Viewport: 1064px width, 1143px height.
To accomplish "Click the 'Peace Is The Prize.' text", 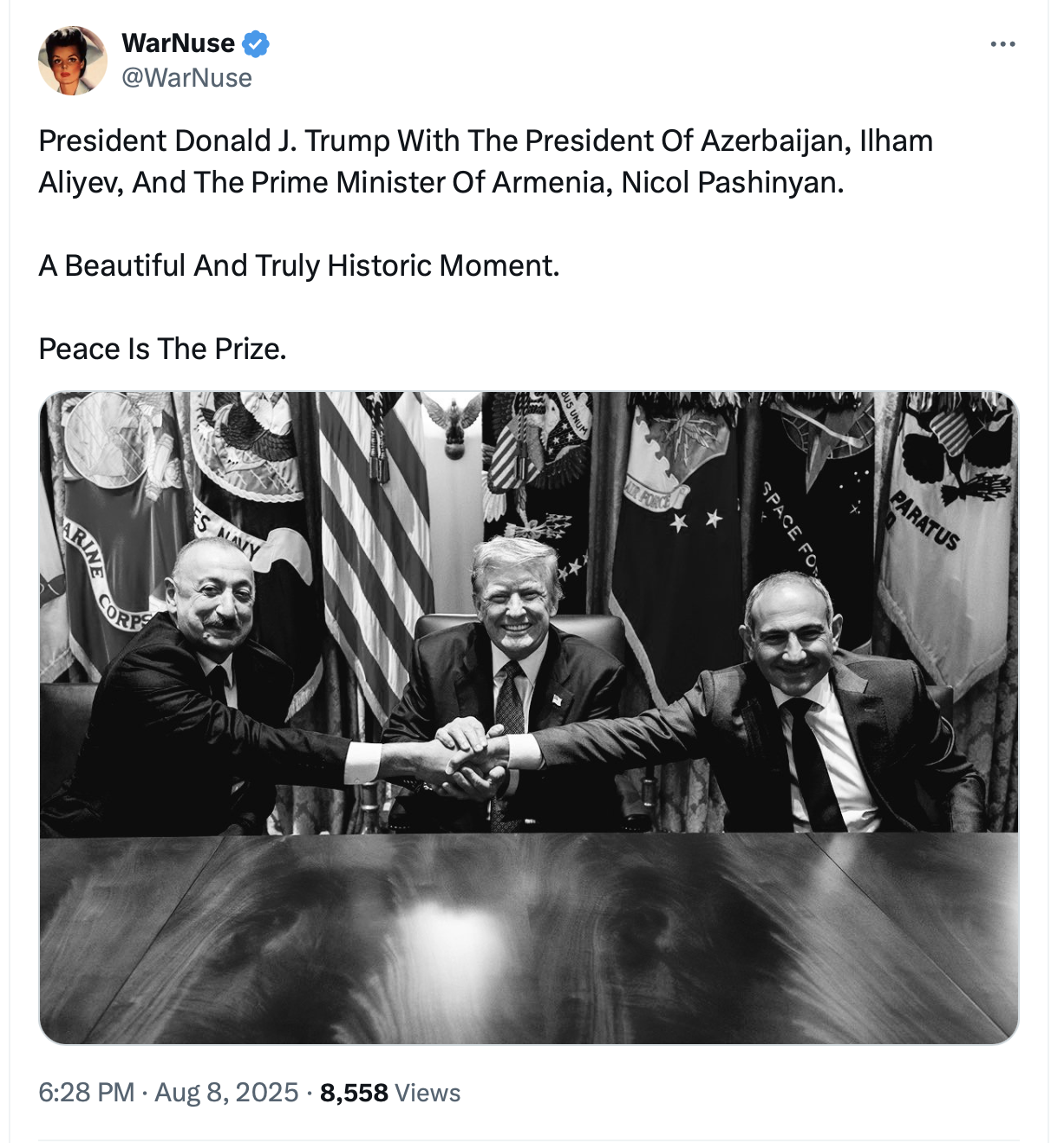I will point(162,349).
